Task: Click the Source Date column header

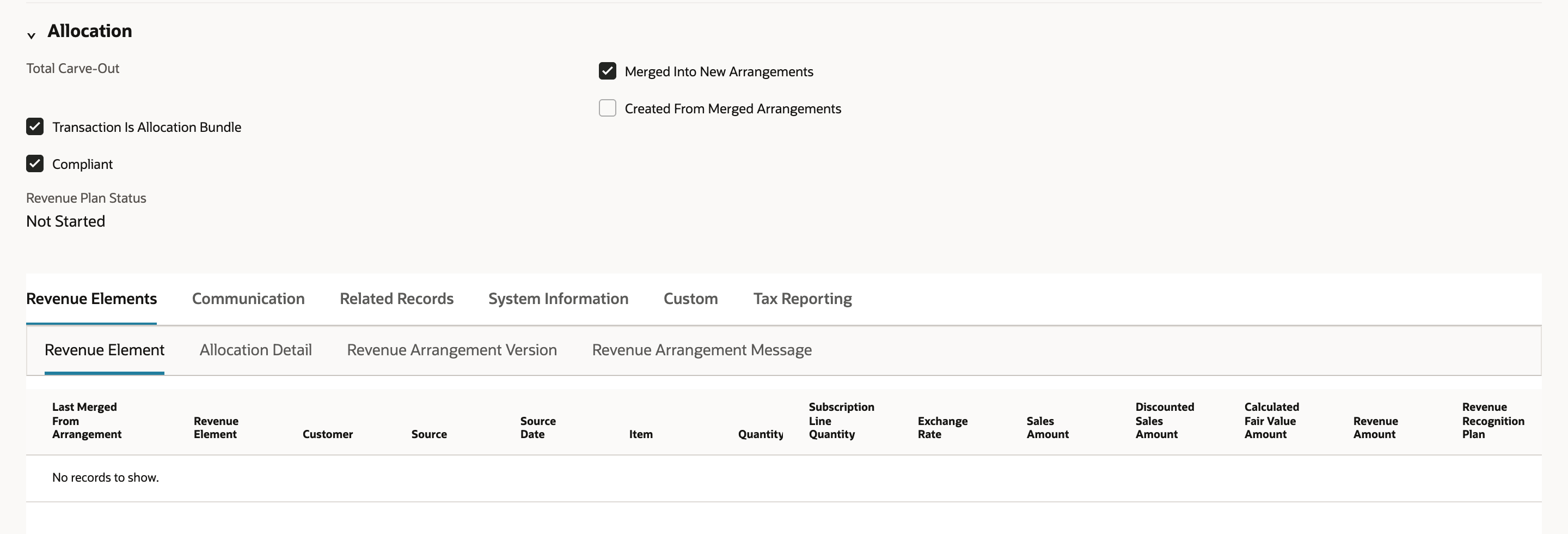Action: coord(537,427)
